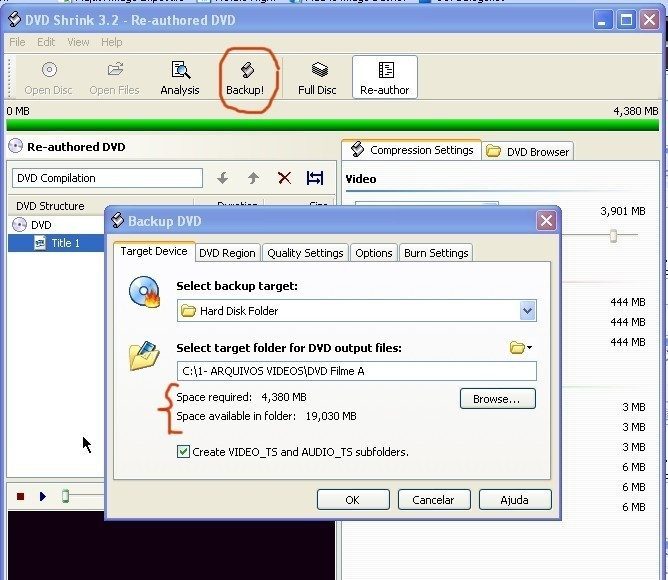Click the video compression slider handle
This screenshot has width=668, height=580.
click(x=613, y=235)
